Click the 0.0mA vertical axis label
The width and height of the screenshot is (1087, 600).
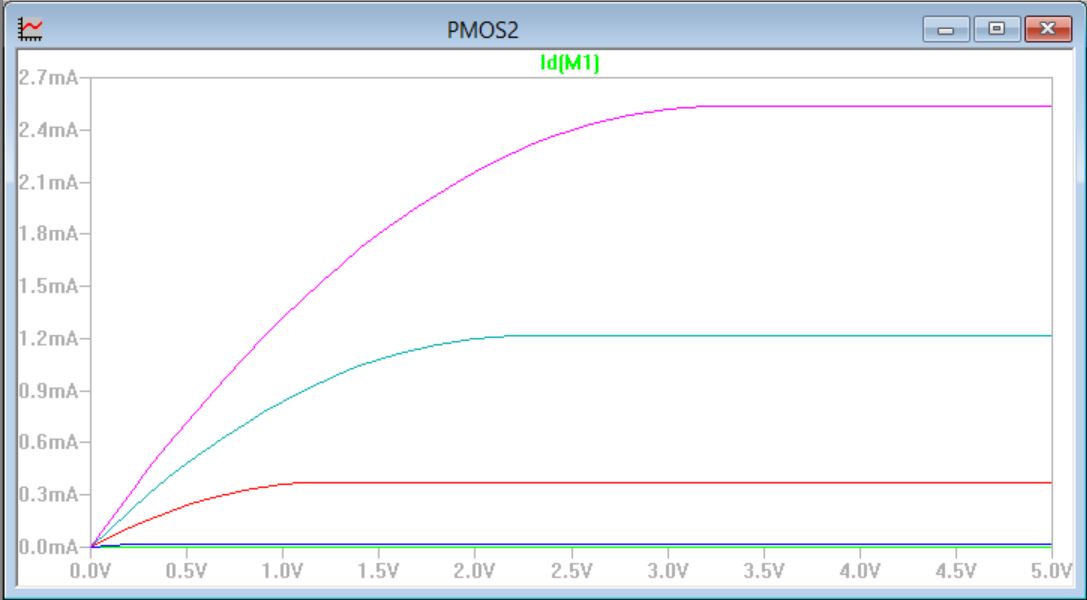coord(49,547)
